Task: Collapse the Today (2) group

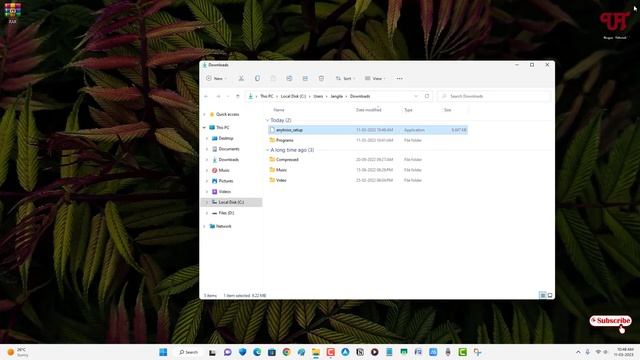Action: 268,120
